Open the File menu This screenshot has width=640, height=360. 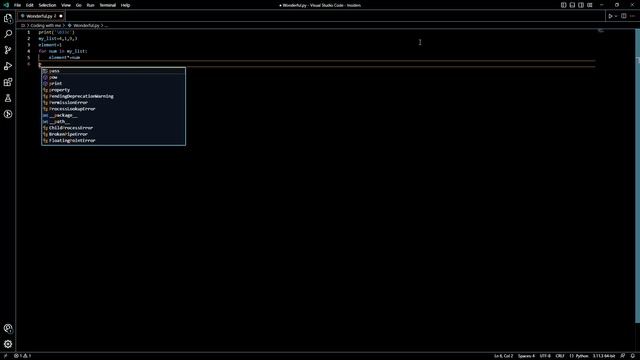point(18,5)
